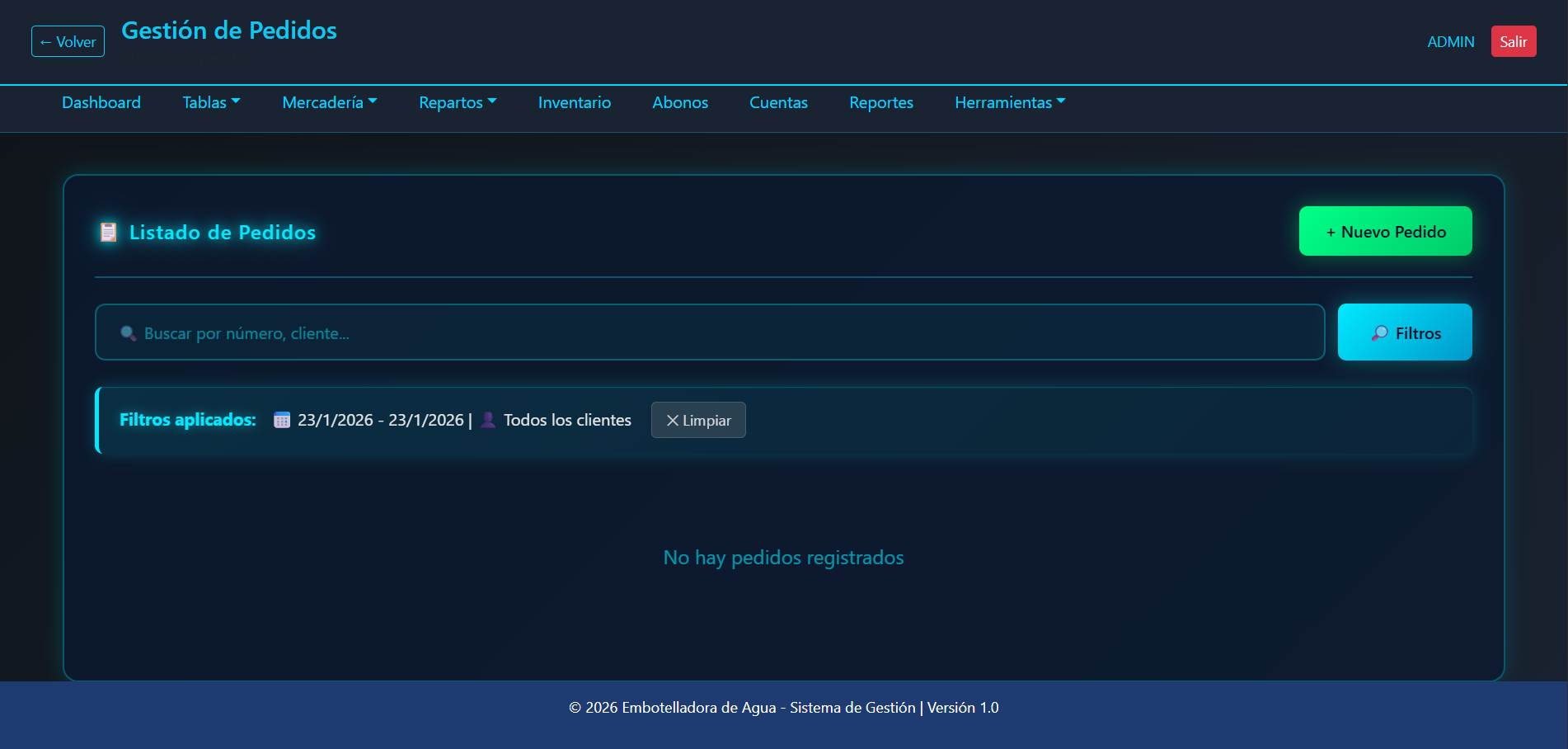This screenshot has height=749, width=1568.
Task: Open the Mercadería dropdown menu
Action: (x=329, y=102)
